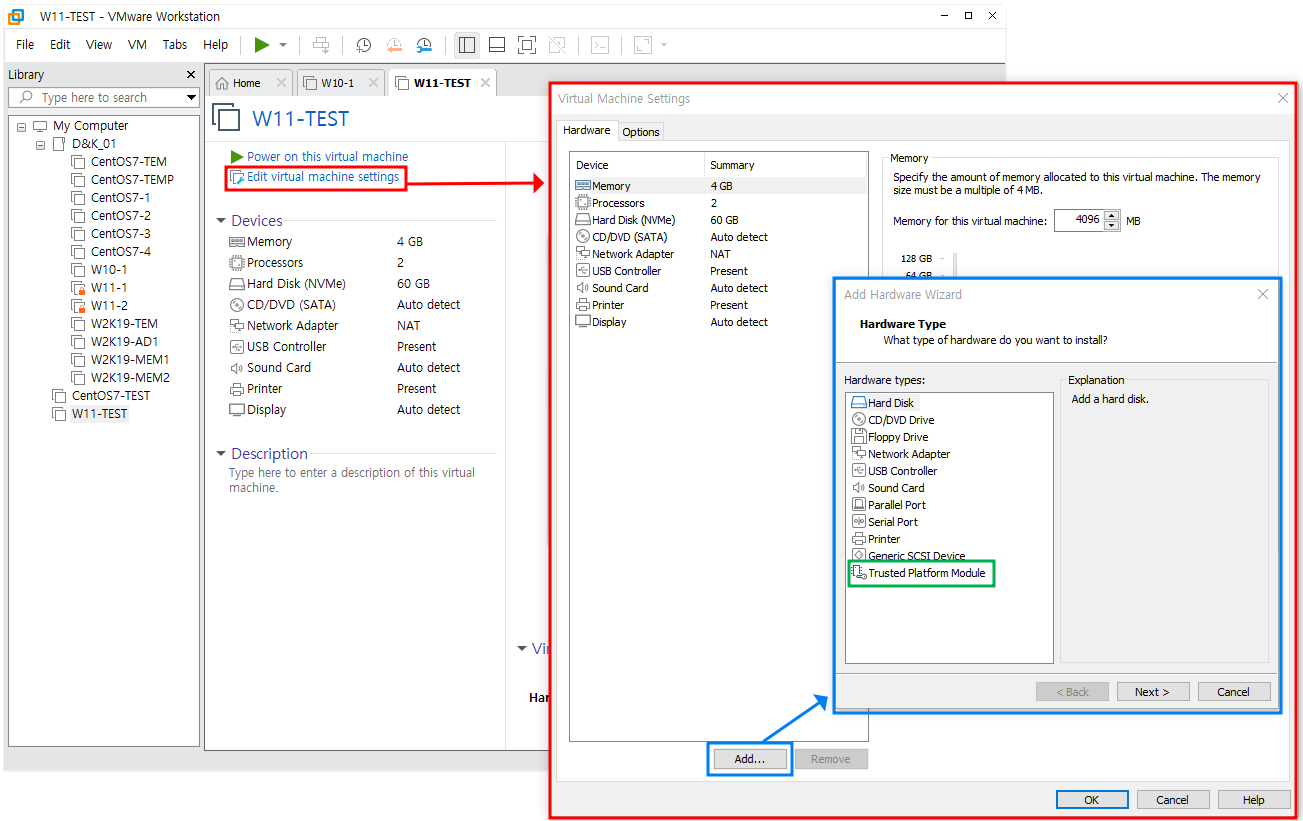Click the Sound Card icon in W11-TEST summary
Viewport: 1303px width, 821px height.
(x=237, y=368)
